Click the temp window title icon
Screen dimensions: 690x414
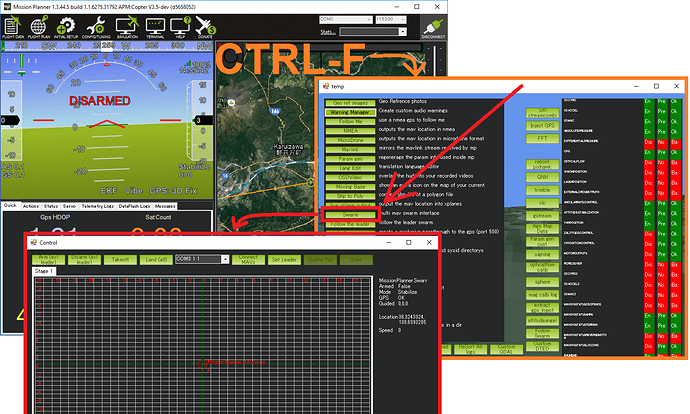(x=326, y=86)
